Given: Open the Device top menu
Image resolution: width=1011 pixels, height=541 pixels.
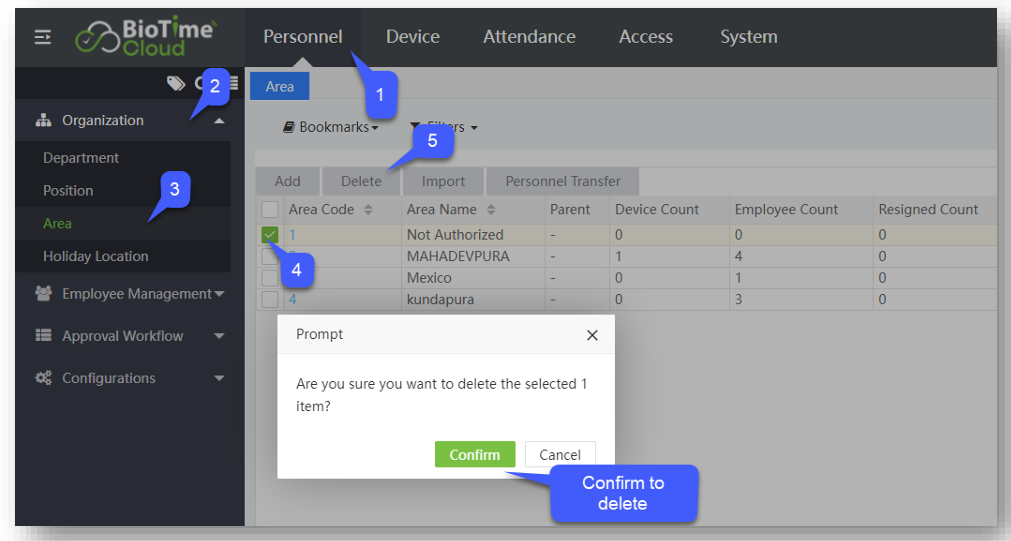Looking at the screenshot, I should click(x=413, y=37).
